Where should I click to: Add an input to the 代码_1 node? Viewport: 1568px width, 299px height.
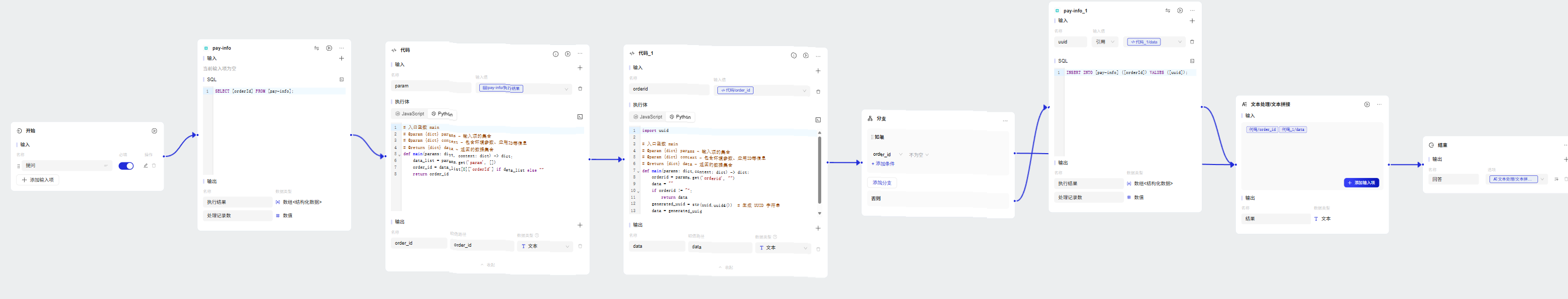point(818,71)
